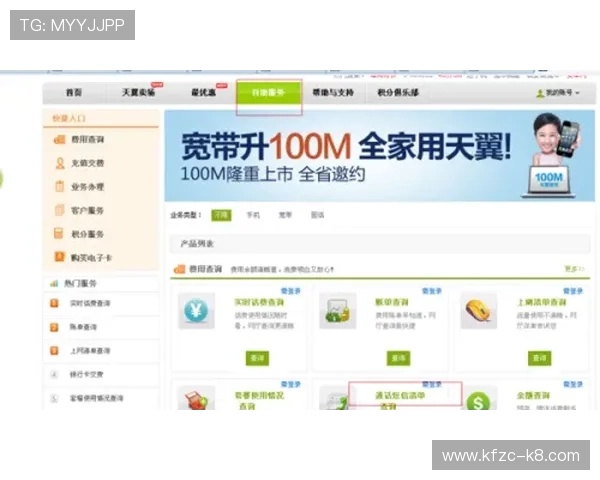
Task: Open 购买电子卡 in the quick-entry list
Action: 91,258
